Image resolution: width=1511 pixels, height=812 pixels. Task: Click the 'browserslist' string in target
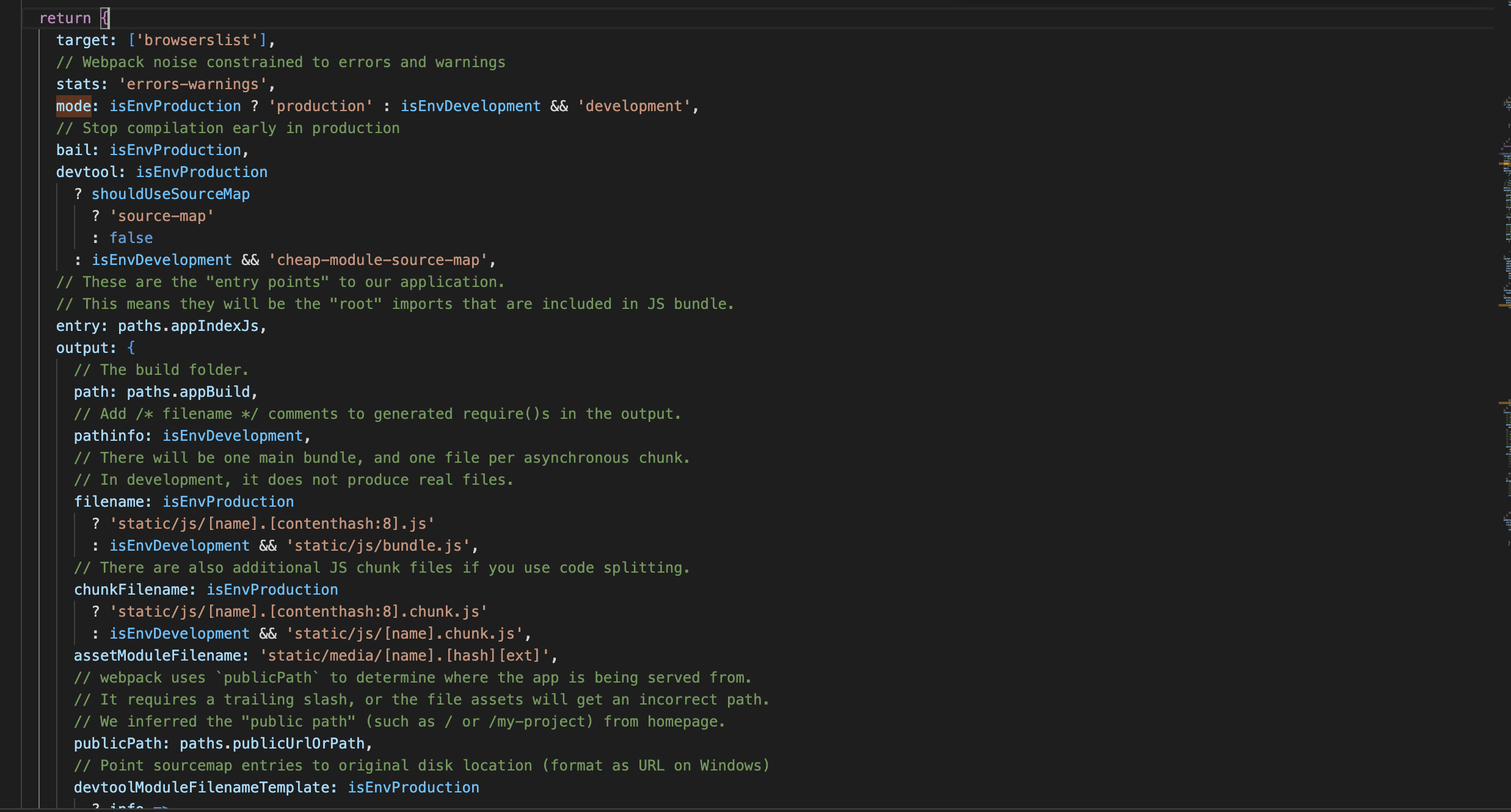click(x=197, y=40)
